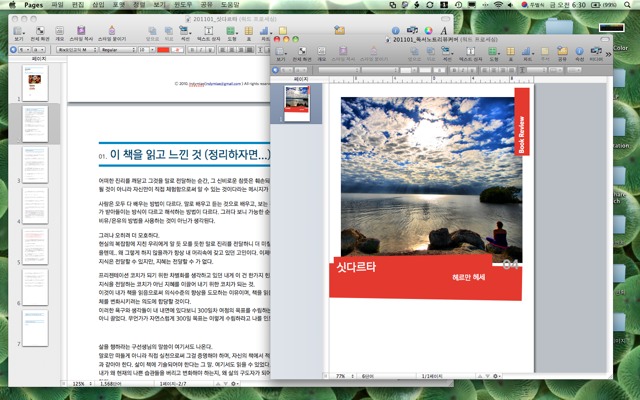Click the background color well in back window
The width and height of the screenshot is (640, 400).
point(177,49)
